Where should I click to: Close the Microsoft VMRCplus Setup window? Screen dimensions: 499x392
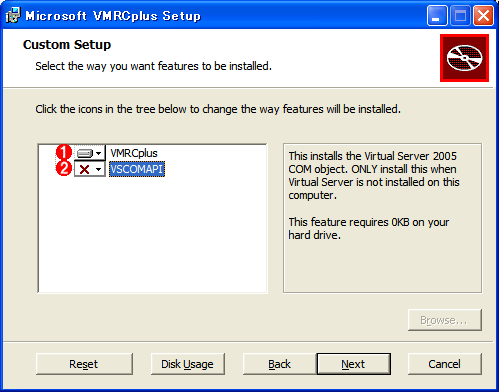point(483,15)
